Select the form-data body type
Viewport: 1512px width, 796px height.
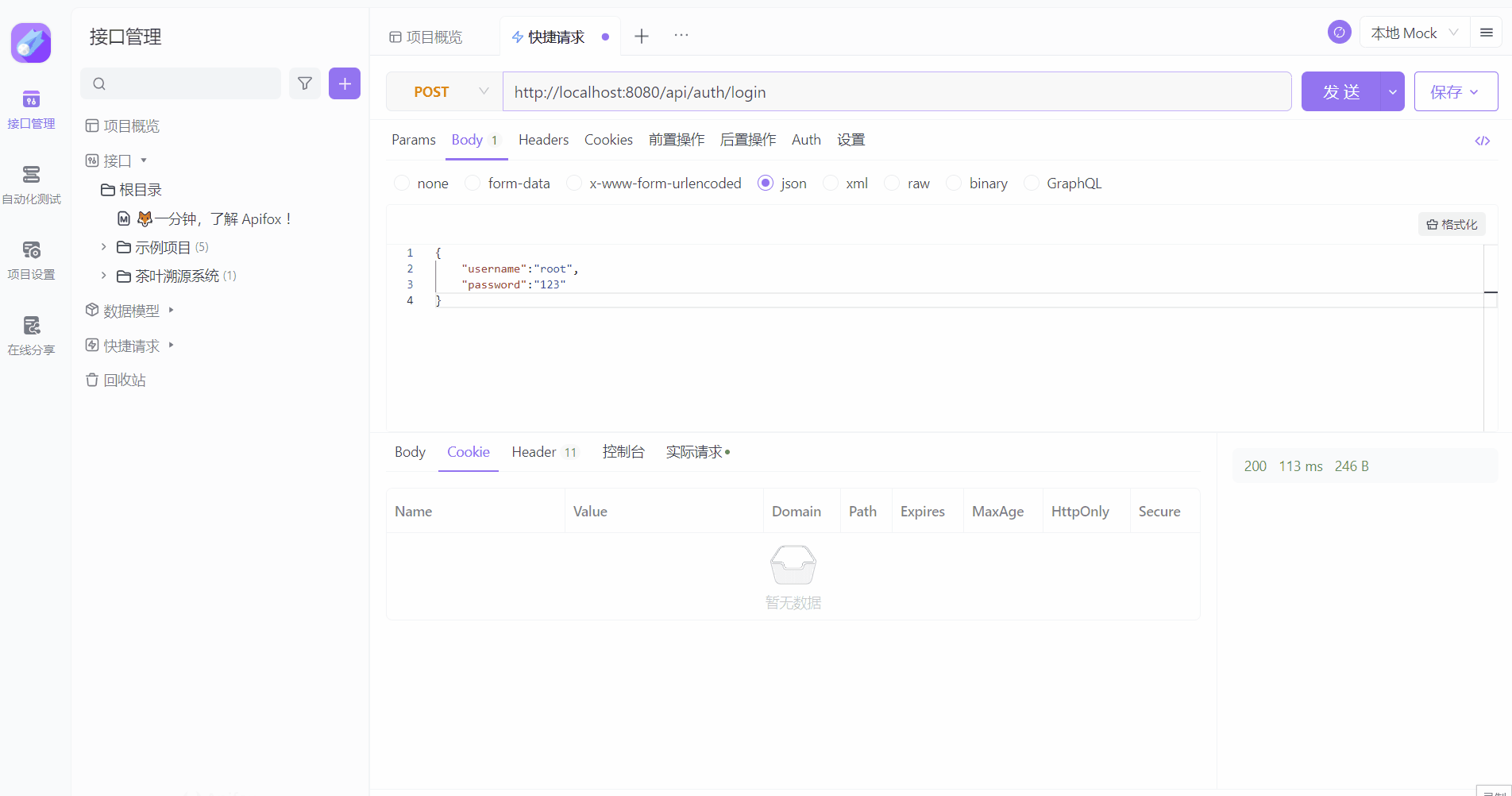(473, 184)
